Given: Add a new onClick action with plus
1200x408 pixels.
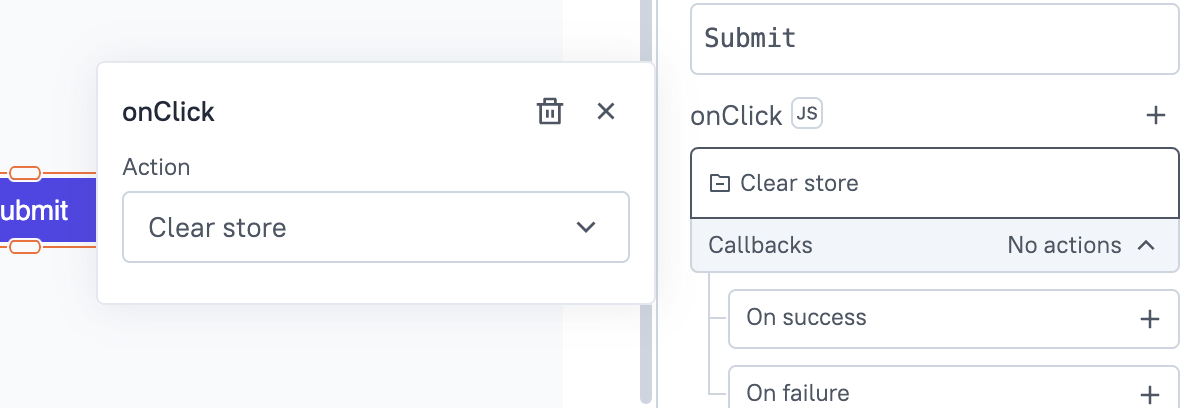Looking at the screenshot, I should [1155, 115].
